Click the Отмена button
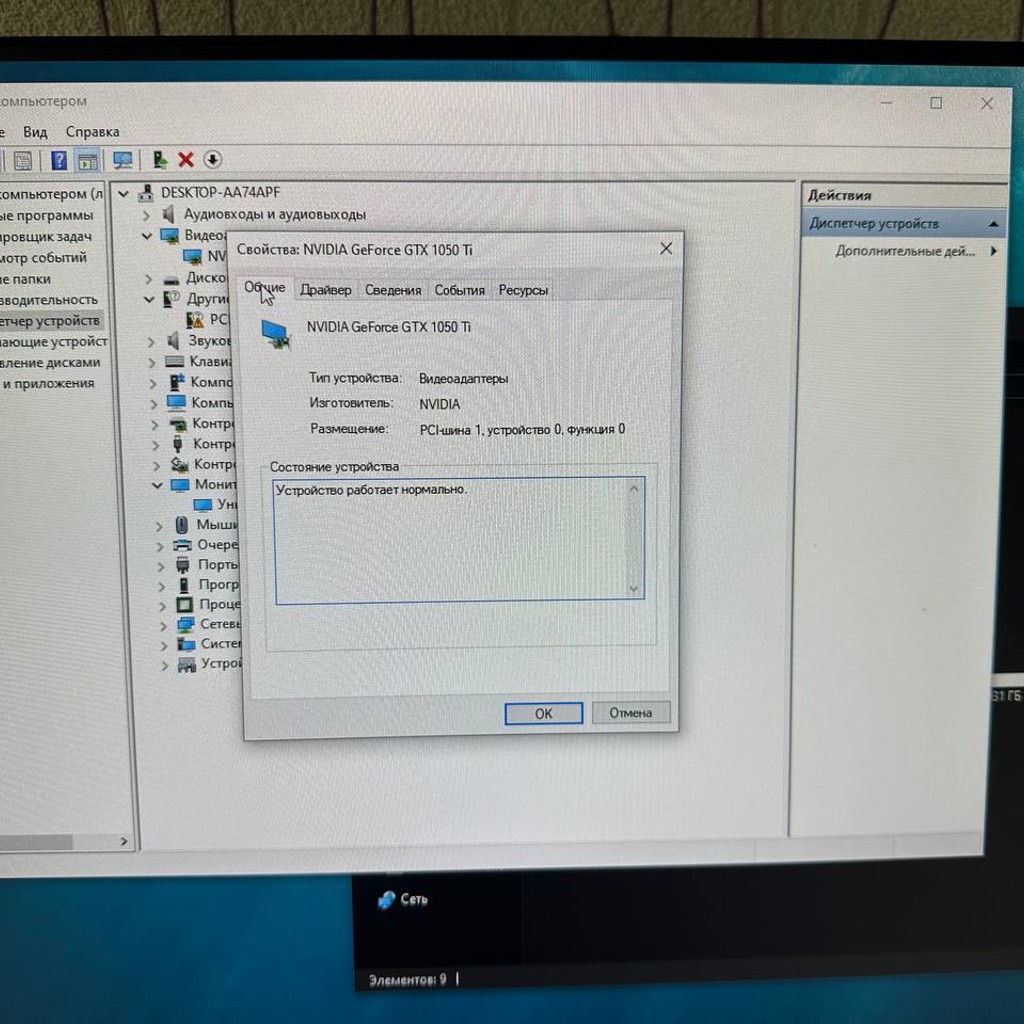 (x=631, y=712)
